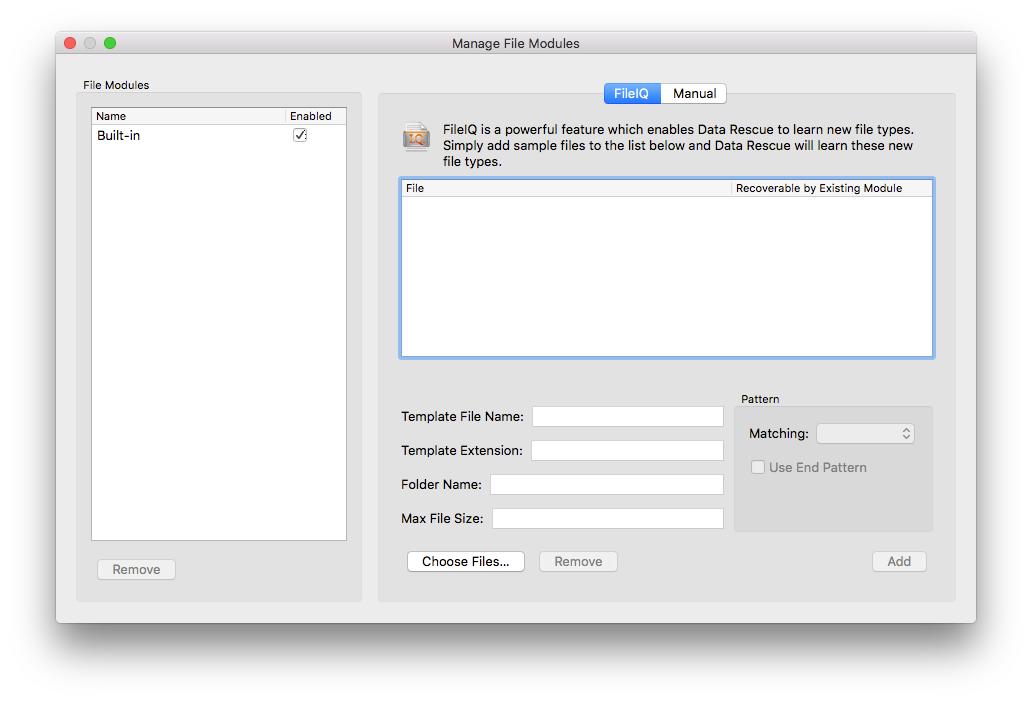Viewport: 1032px width, 703px height.
Task: Click the Matching stepper arrows
Action: coord(908,433)
